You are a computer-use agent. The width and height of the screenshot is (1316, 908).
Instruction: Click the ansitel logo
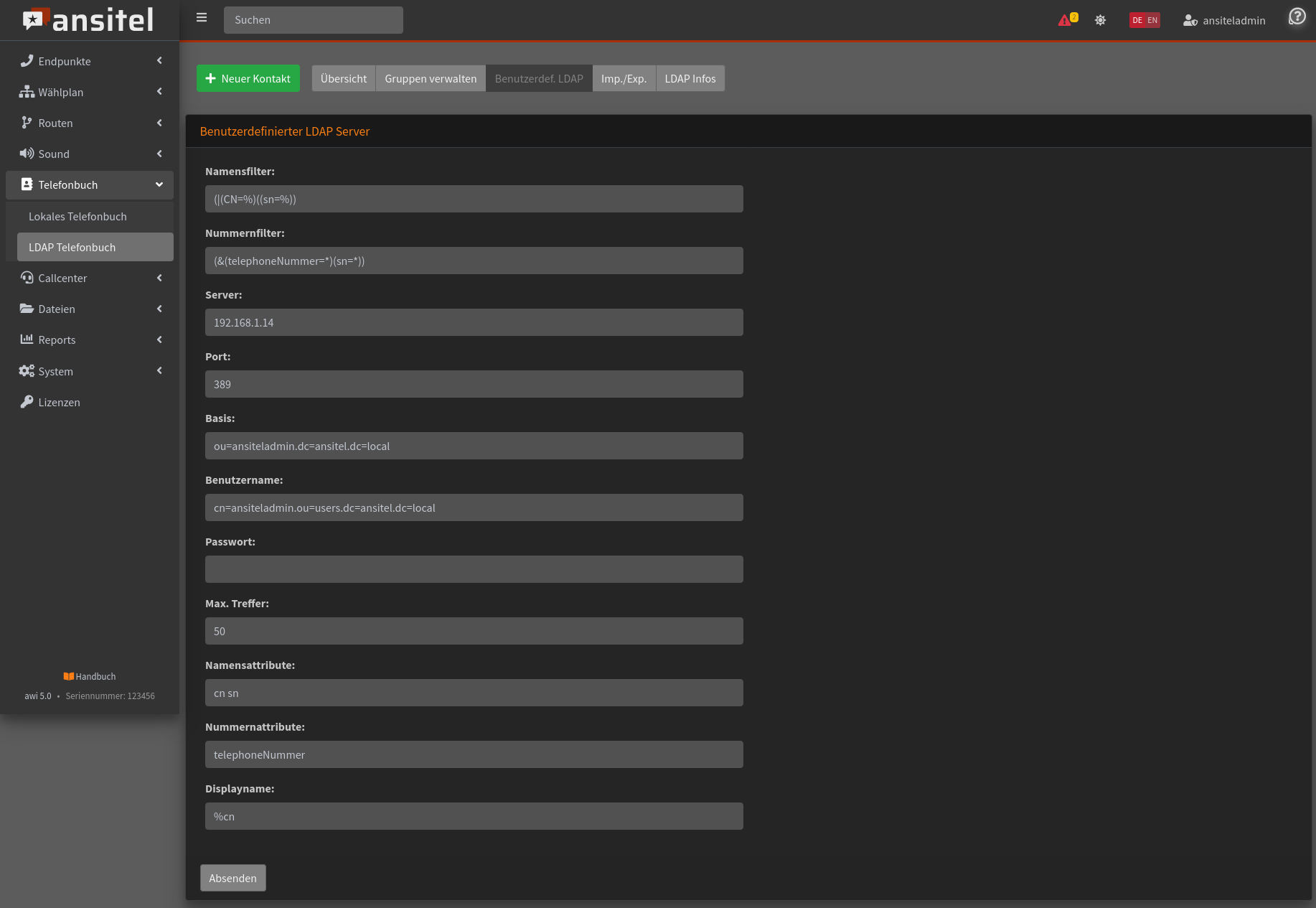click(89, 20)
